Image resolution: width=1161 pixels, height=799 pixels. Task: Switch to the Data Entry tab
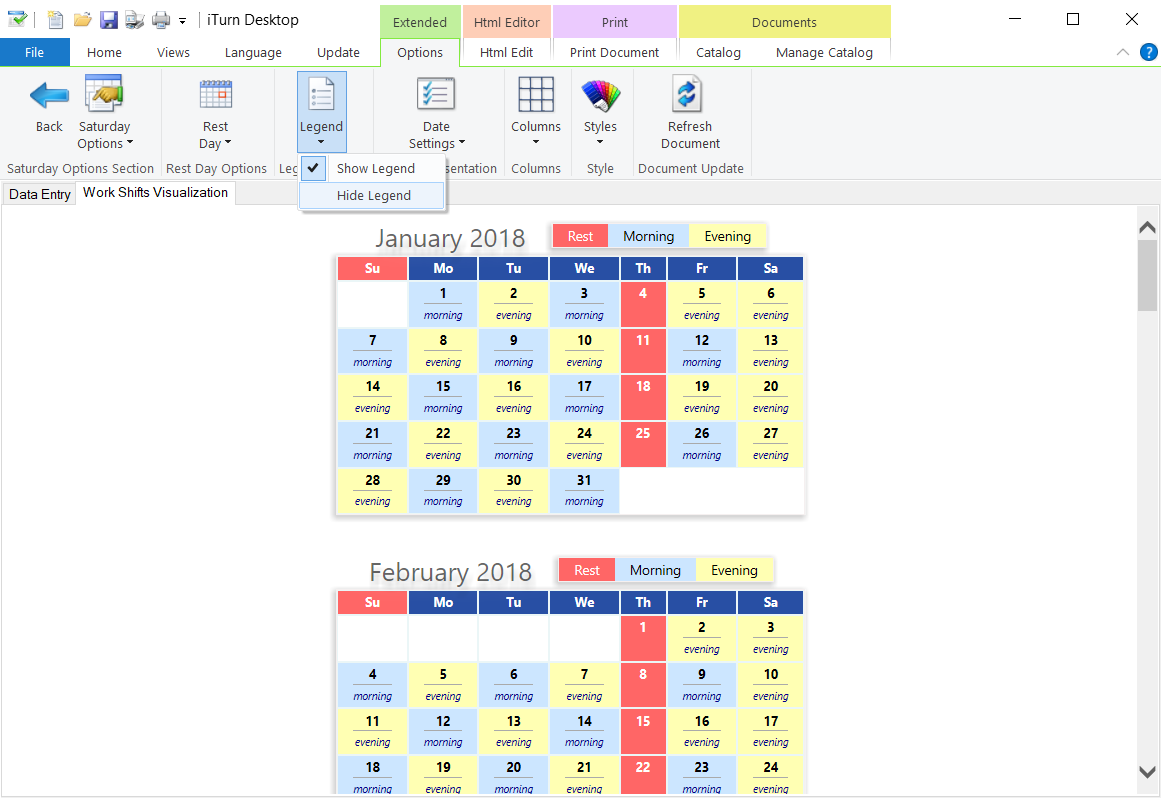40,194
